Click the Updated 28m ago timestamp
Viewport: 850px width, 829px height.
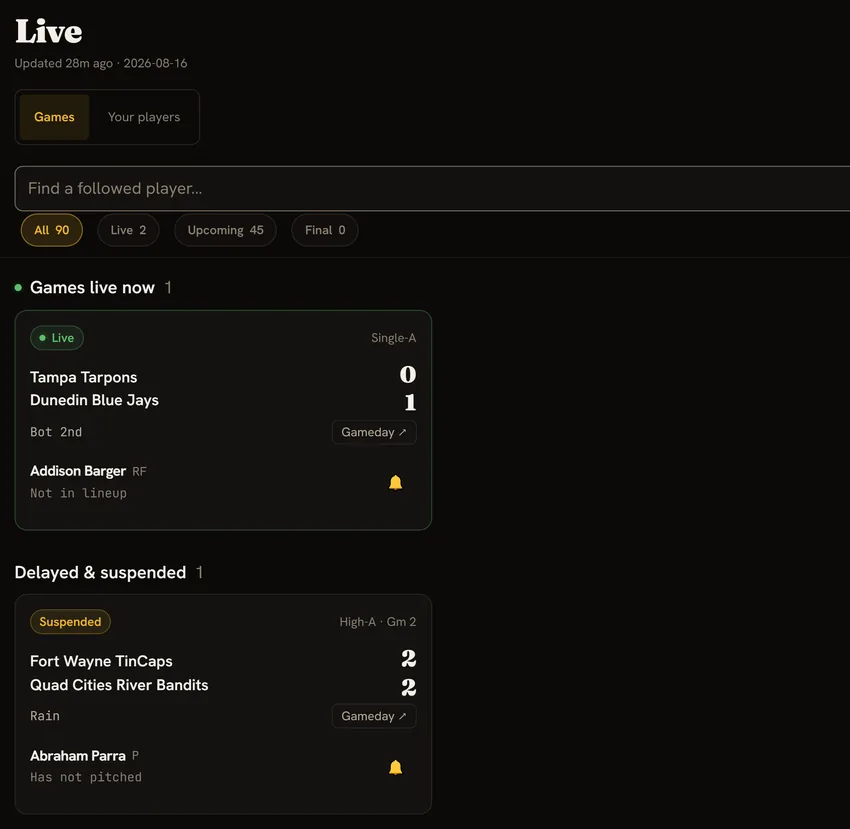[63, 63]
